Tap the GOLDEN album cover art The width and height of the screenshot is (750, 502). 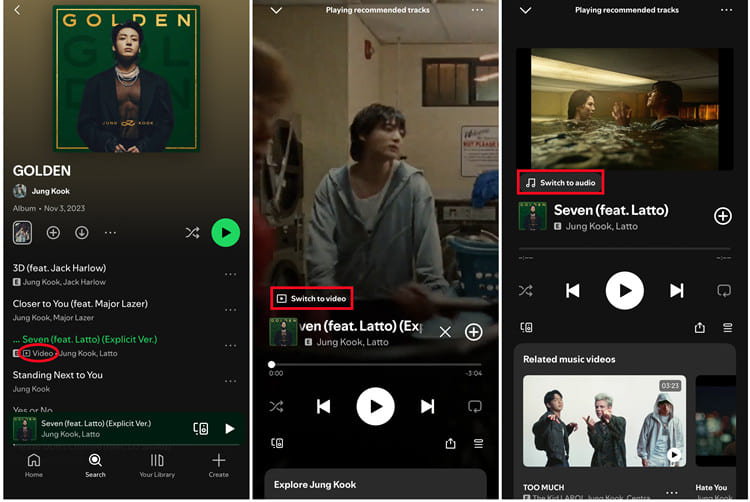126,79
